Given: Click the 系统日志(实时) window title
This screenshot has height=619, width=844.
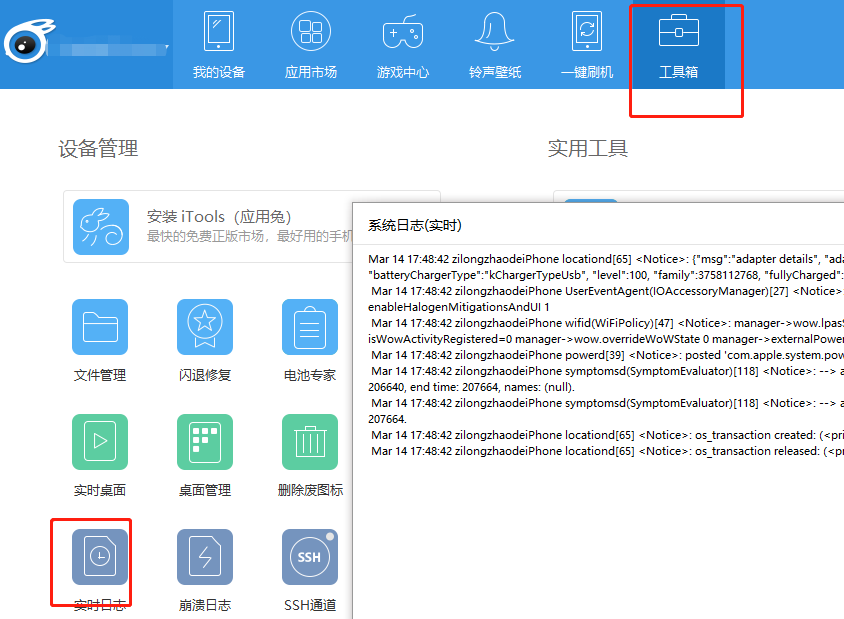Looking at the screenshot, I should 415,225.
